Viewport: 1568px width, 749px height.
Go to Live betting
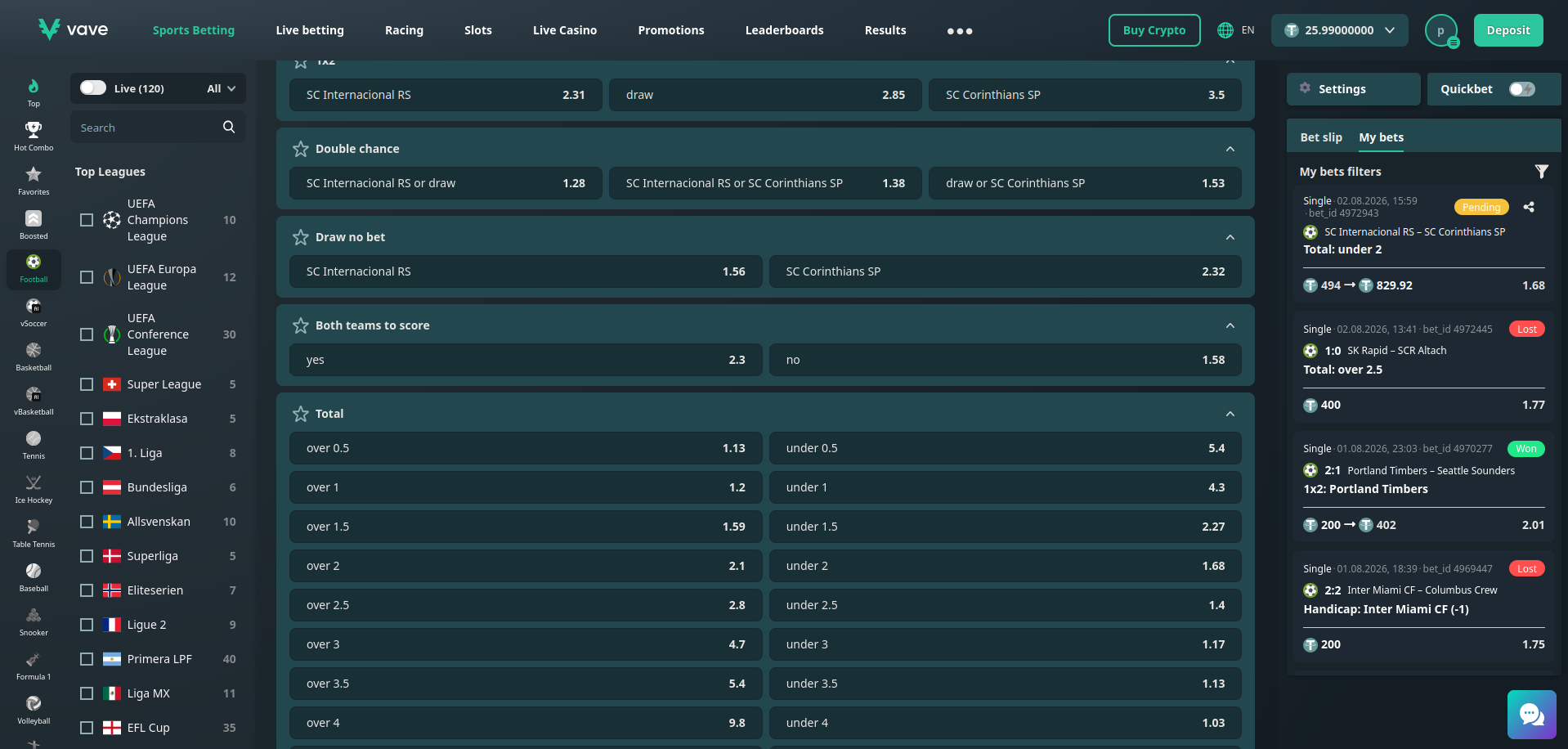[310, 30]
